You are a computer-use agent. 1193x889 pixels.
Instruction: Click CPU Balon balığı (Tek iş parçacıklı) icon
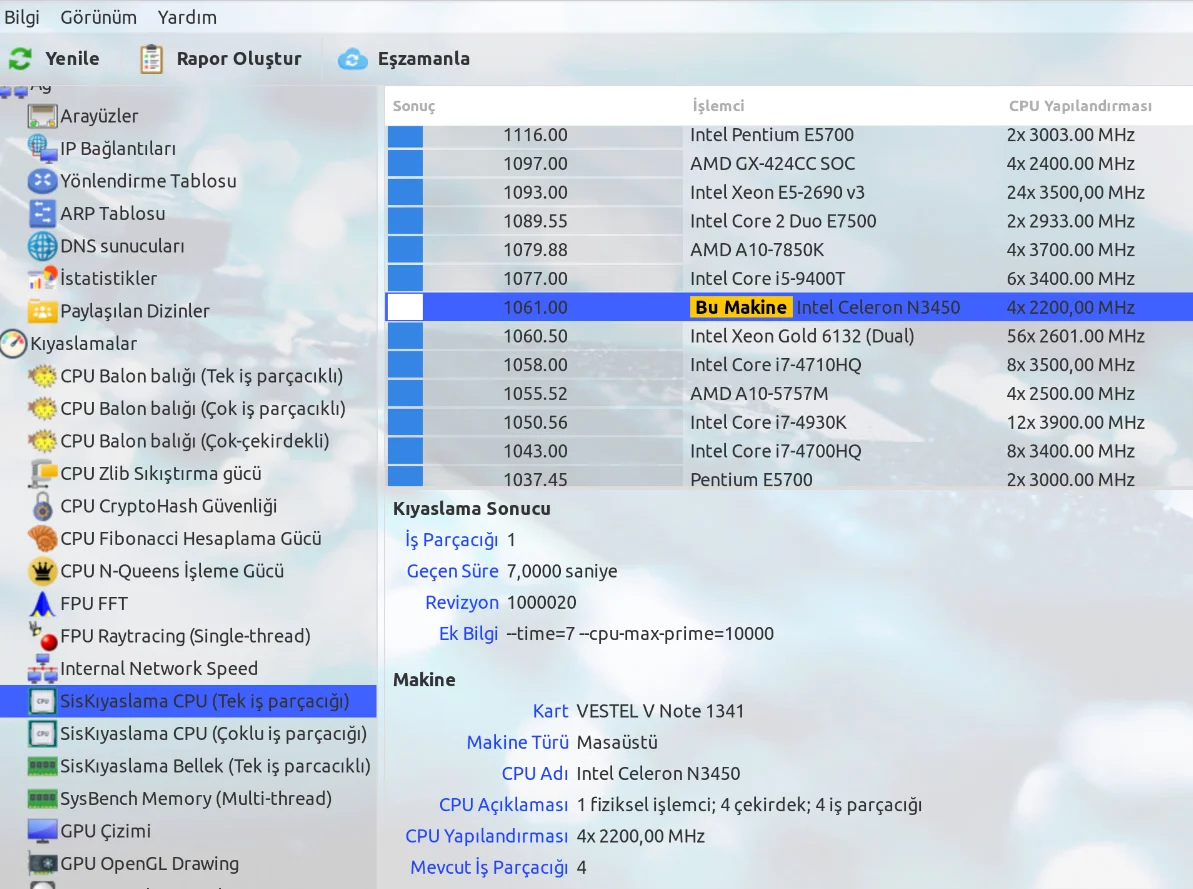(43, 376)
